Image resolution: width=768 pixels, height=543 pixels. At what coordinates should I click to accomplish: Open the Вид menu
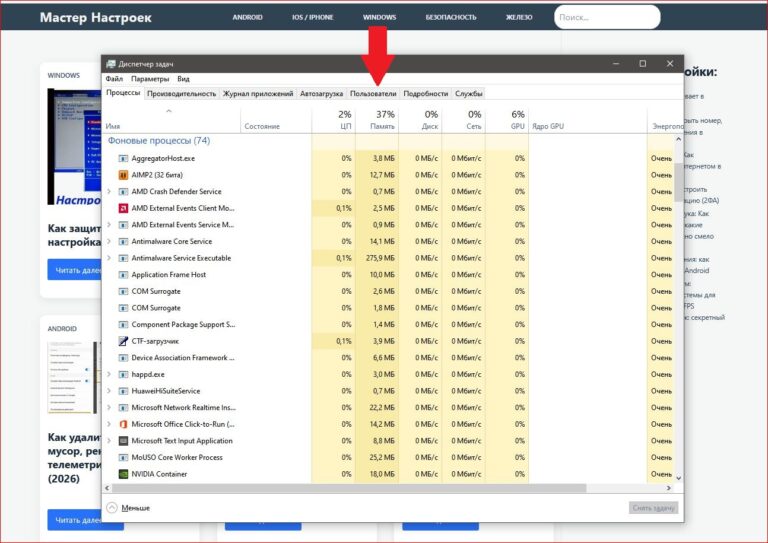[183, 79]
